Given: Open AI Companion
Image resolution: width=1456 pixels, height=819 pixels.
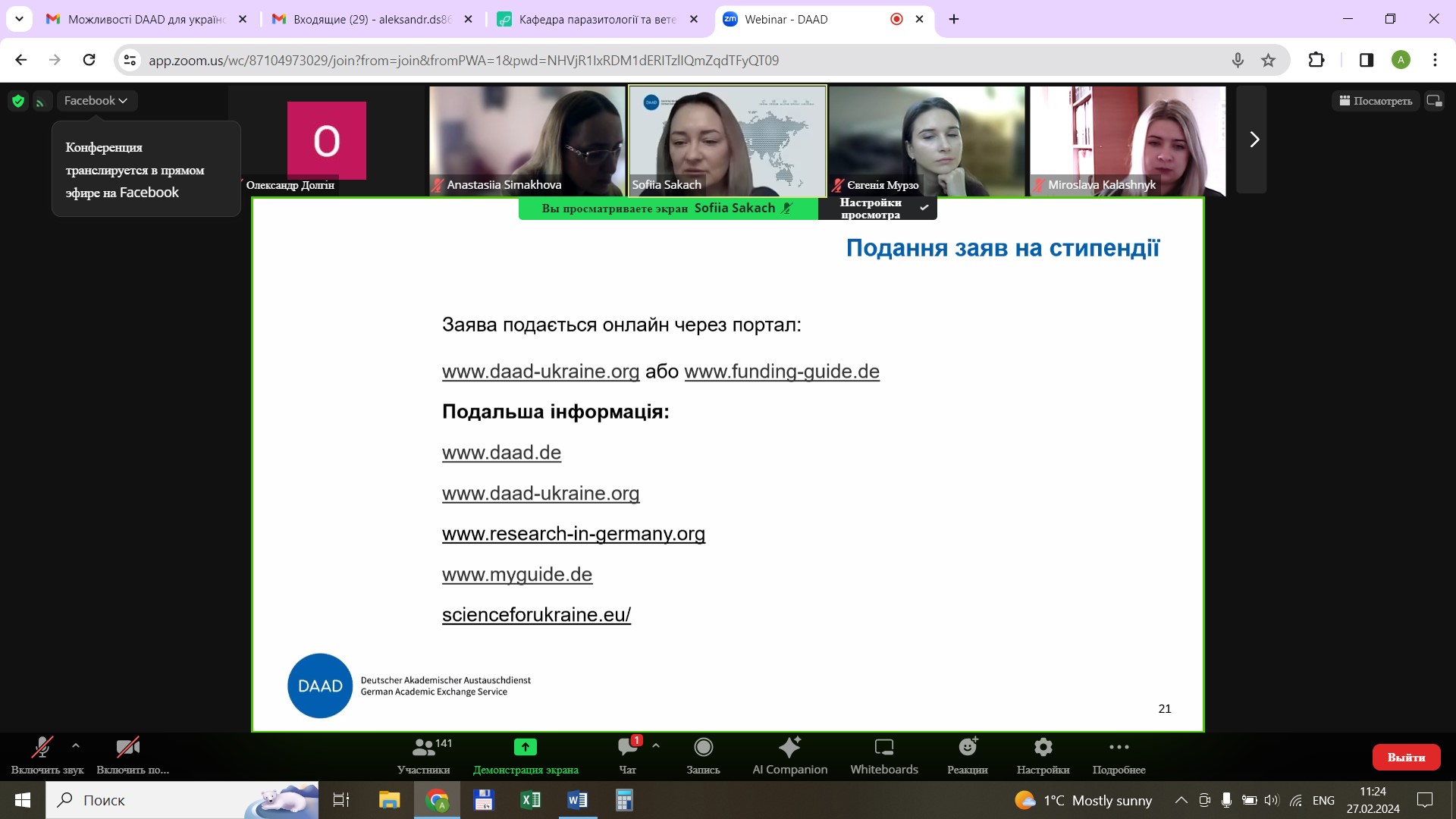Looking at the screenshot, I should pos(789,755).
